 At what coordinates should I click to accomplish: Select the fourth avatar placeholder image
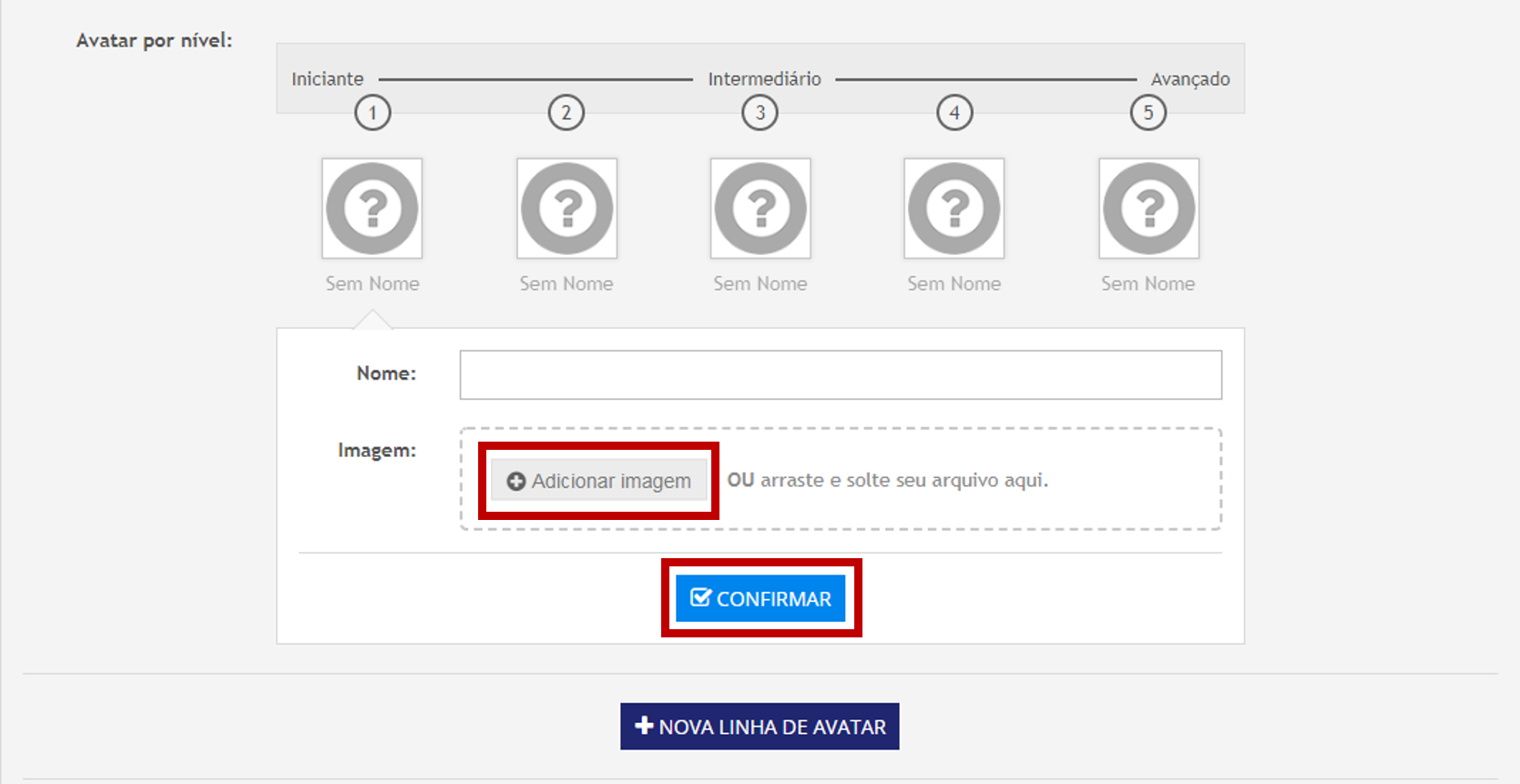(x=954, y=209)
